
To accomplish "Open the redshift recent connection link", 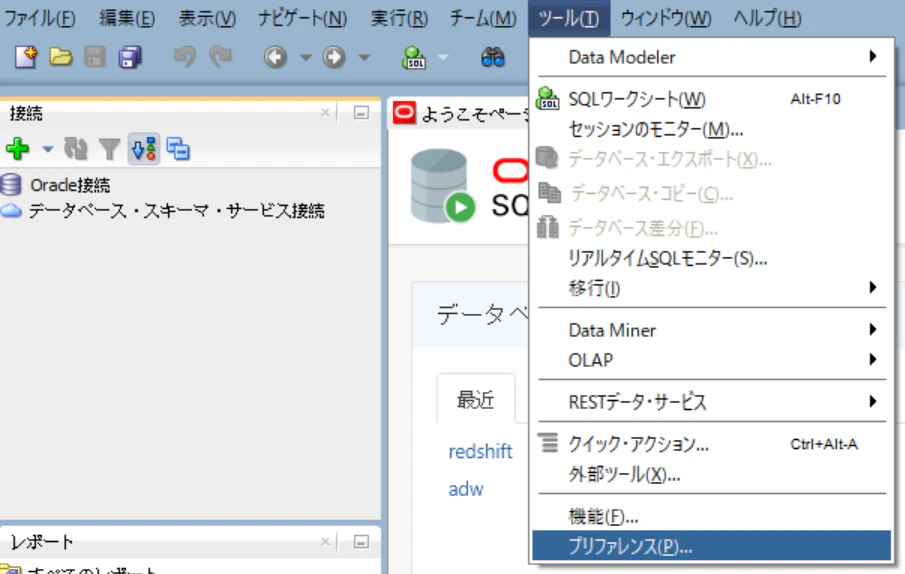I will coord(480,451).
